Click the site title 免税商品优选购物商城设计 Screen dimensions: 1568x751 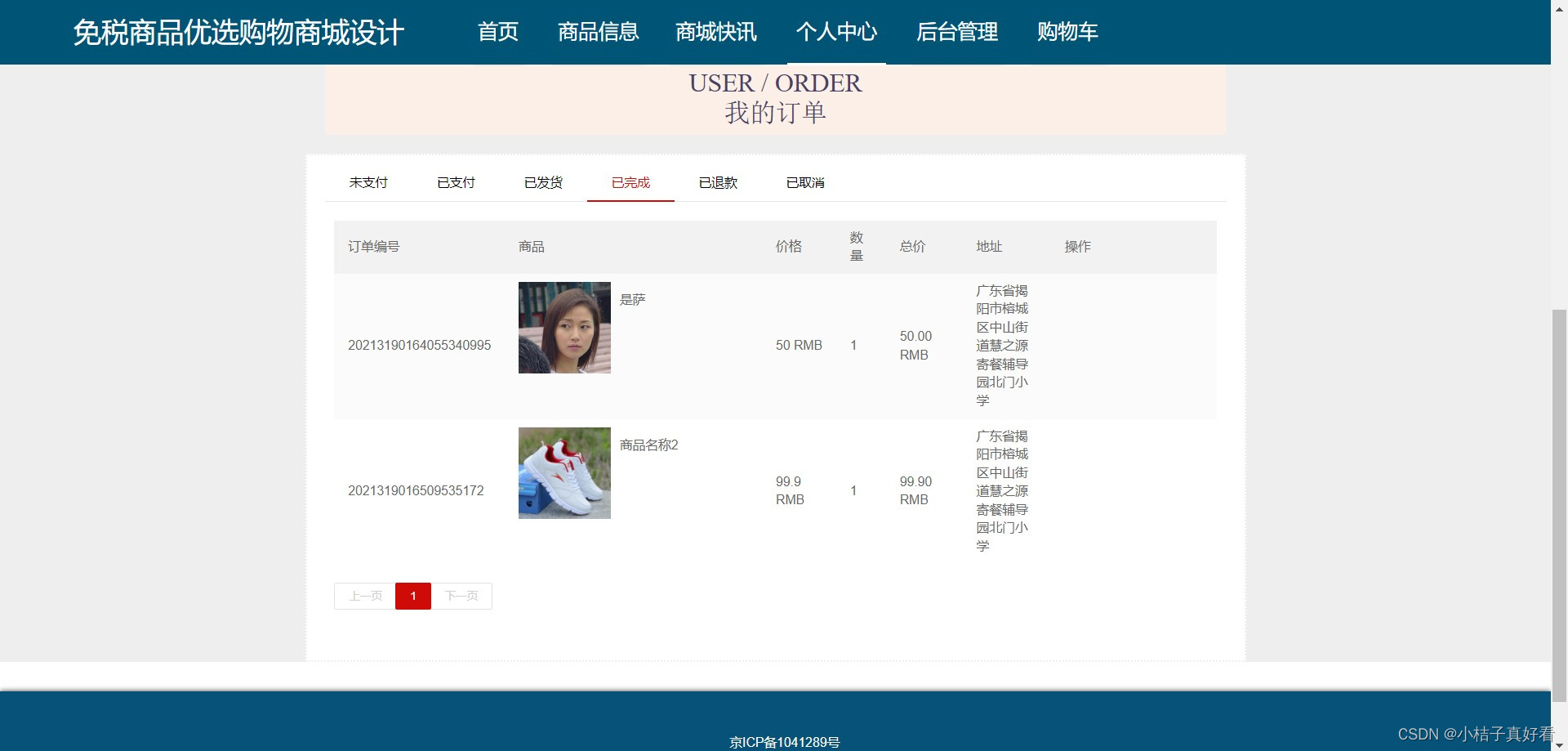238,33
